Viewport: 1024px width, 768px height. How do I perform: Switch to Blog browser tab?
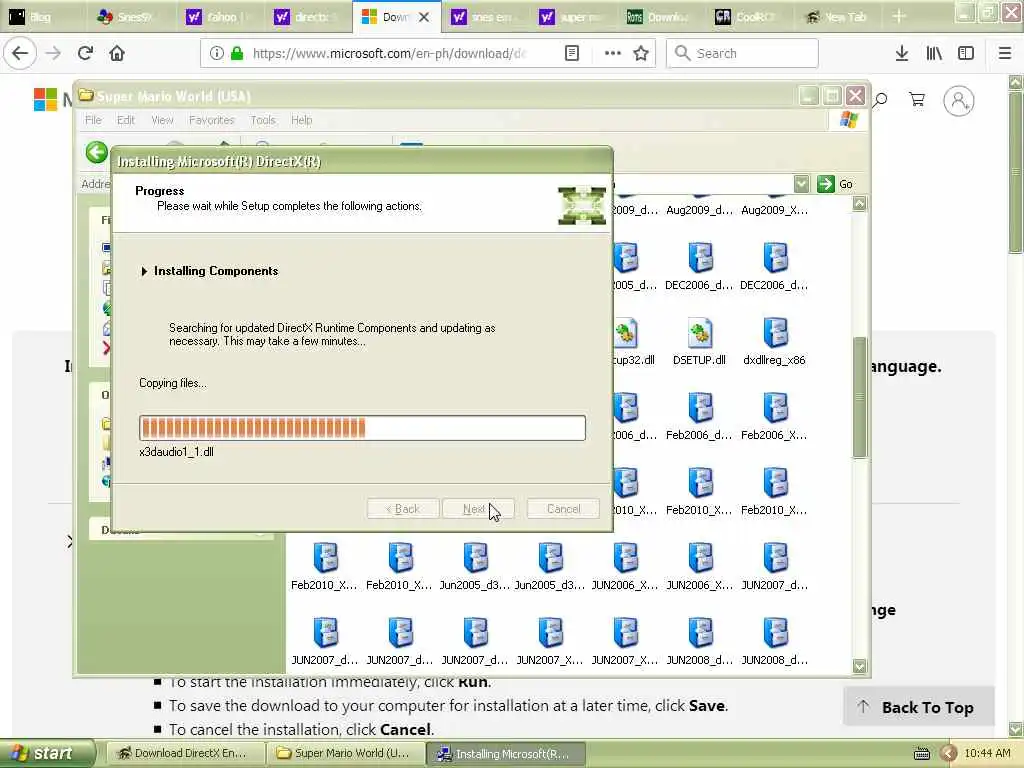click(40, 16)
